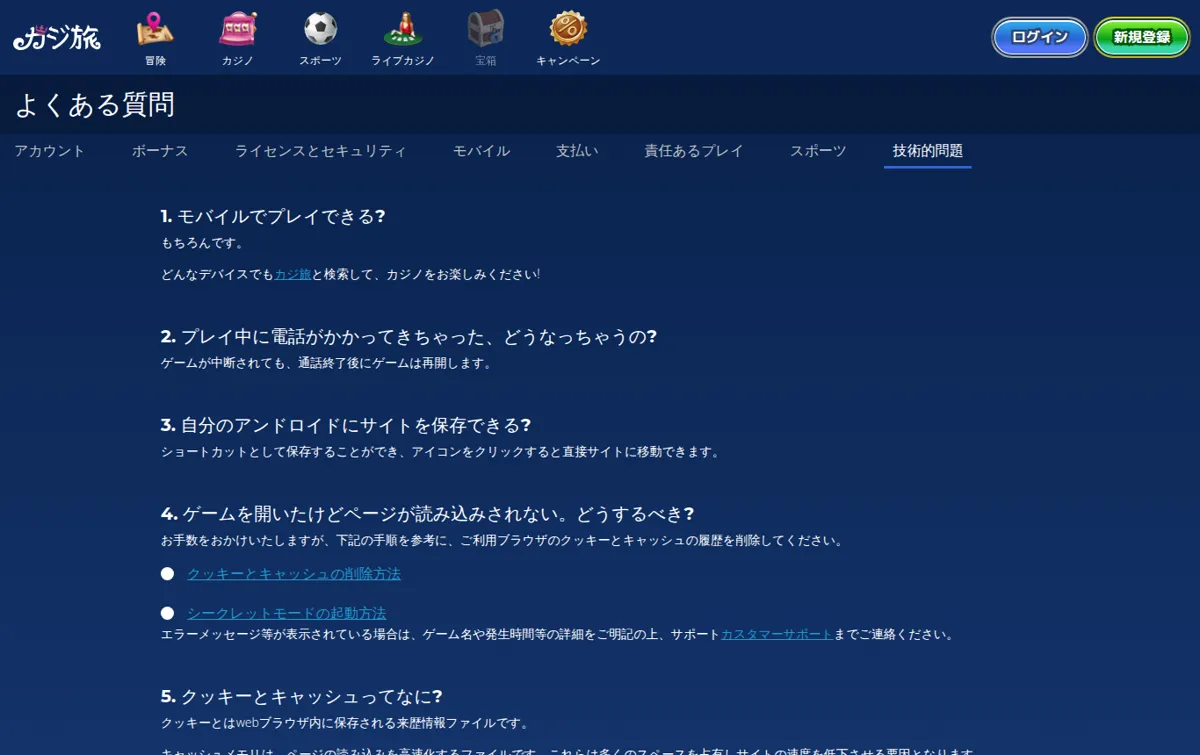Open the カスタマーサポート link
This screenshot has height=755, width=1200.
777,634
